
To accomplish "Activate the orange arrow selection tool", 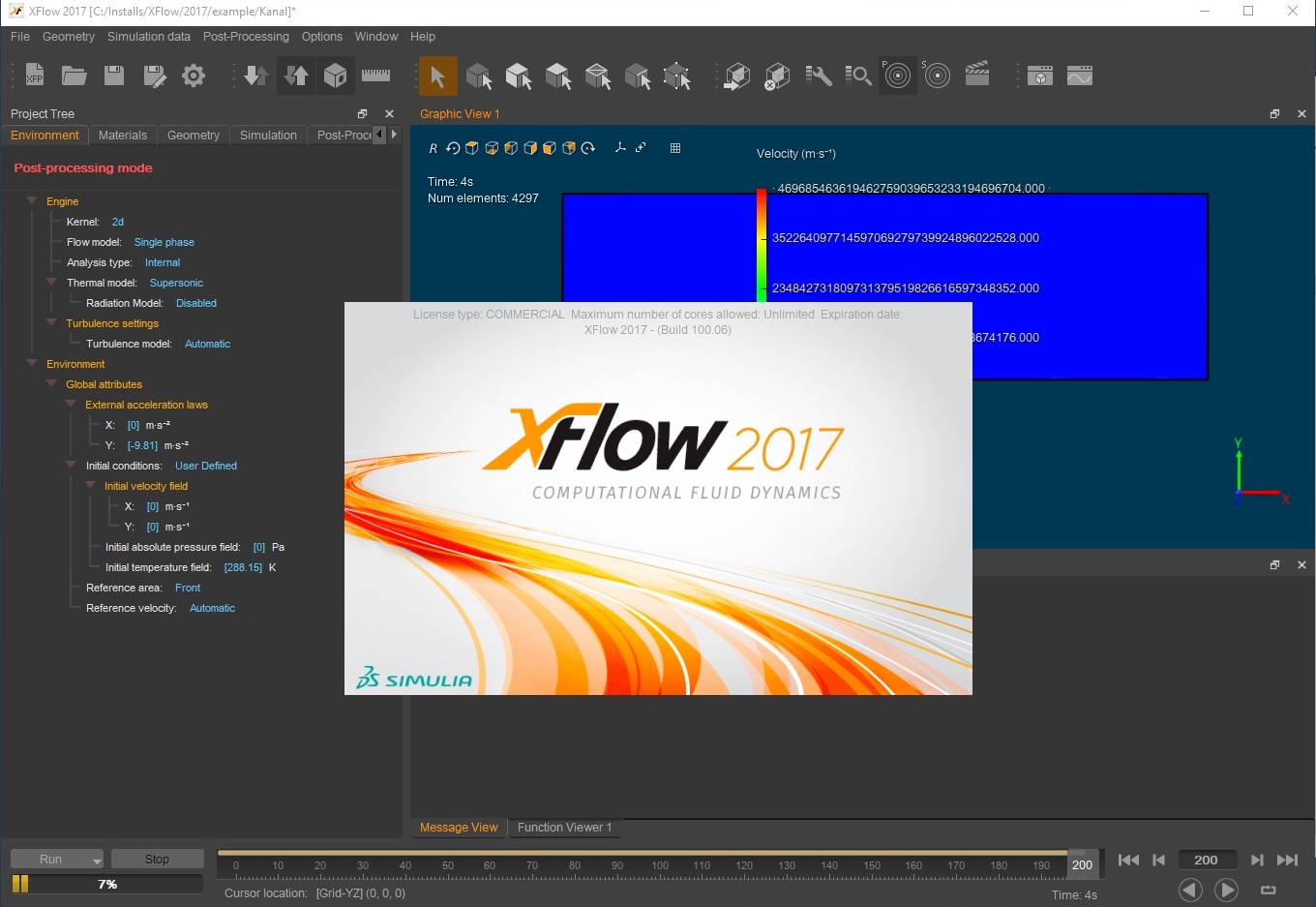I will [x=437, y=76].
